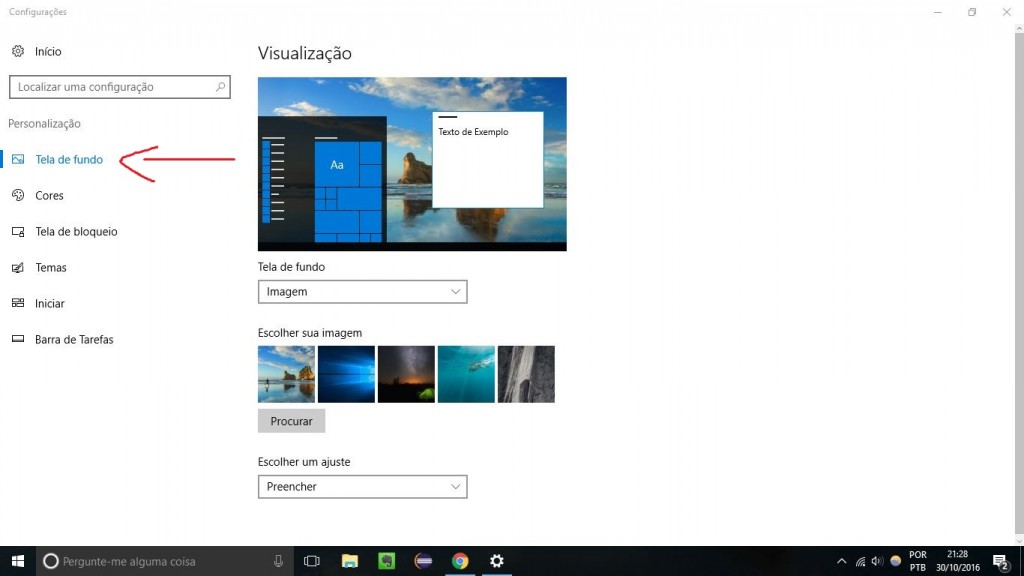Viewport: 1024px width, 576px height.
Task: Open Task View in the taskbar
Action: 312,561
